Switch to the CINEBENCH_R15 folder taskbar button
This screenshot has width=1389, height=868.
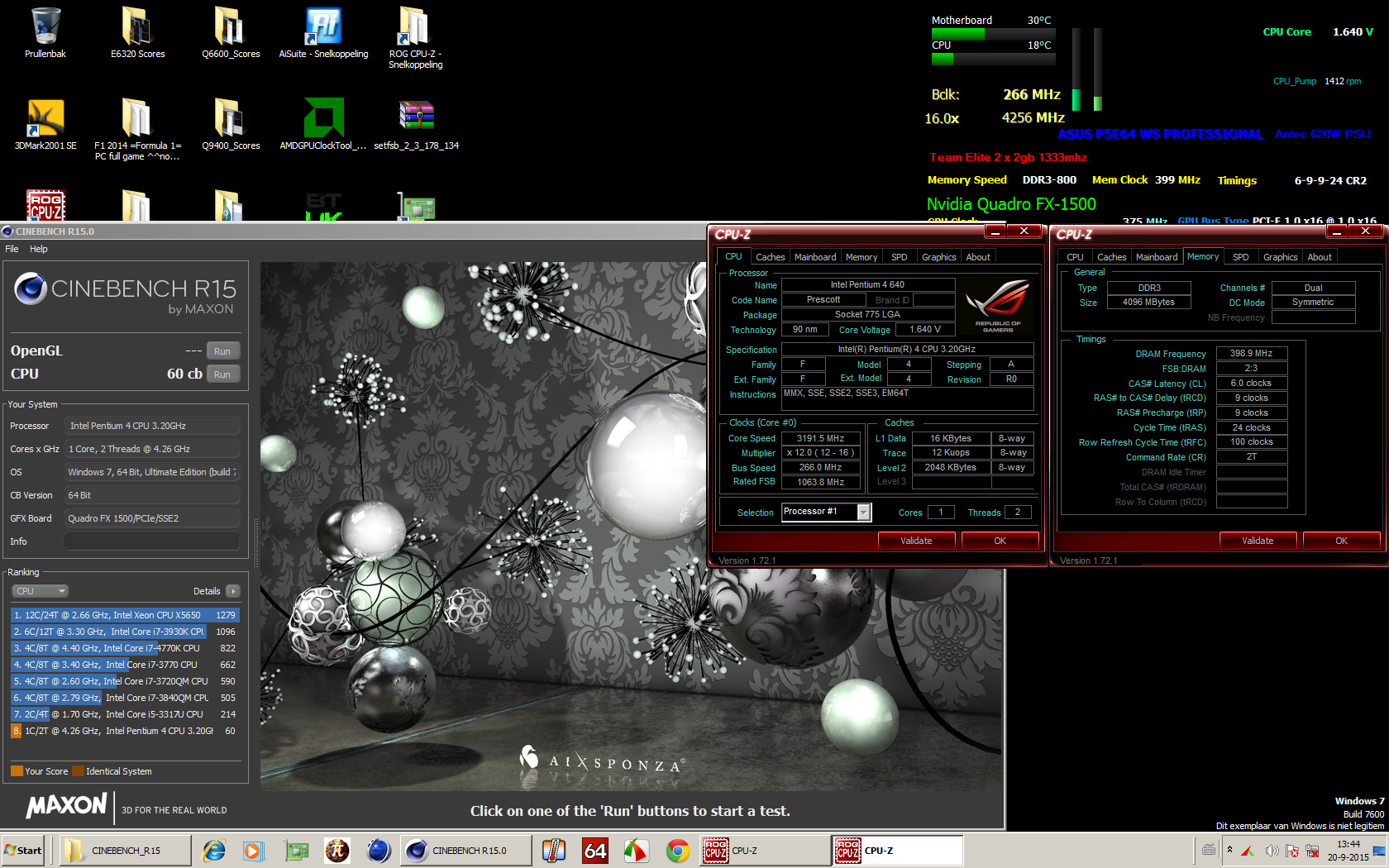pos(126,850)
